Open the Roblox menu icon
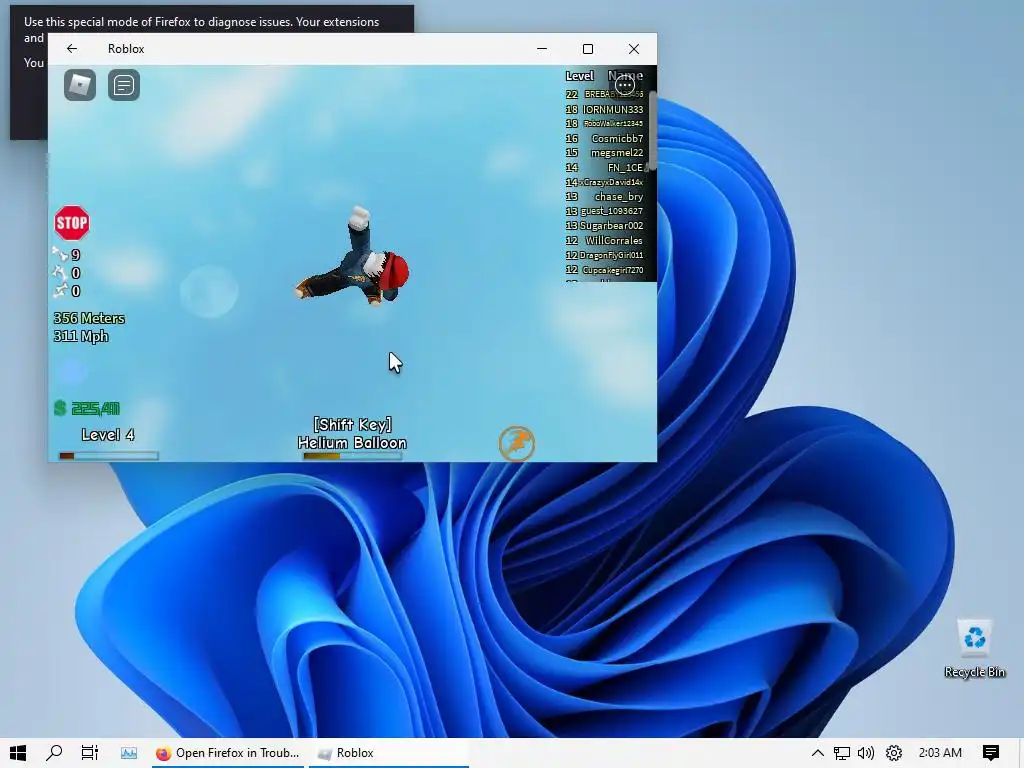This screenshot has width=1024, height=768. [x=80, y=85]
